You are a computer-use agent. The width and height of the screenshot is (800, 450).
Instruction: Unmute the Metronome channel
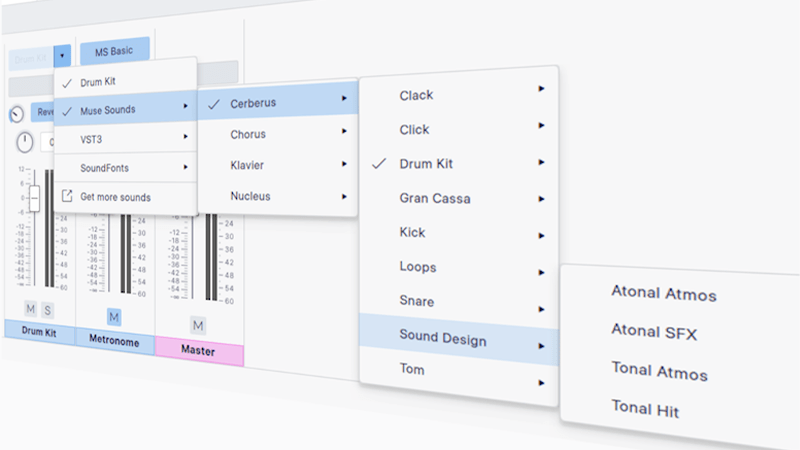click(x=113, y=317)
